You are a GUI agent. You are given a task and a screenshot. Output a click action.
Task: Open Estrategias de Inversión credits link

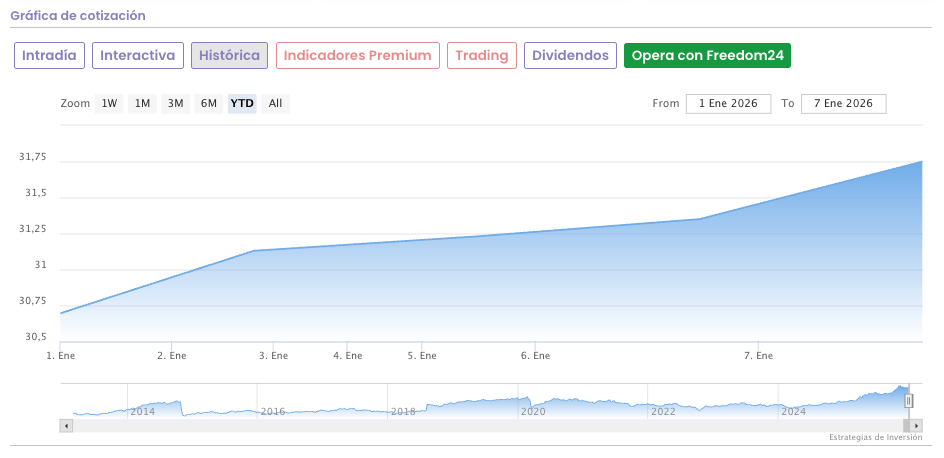(x=875, y=438)
